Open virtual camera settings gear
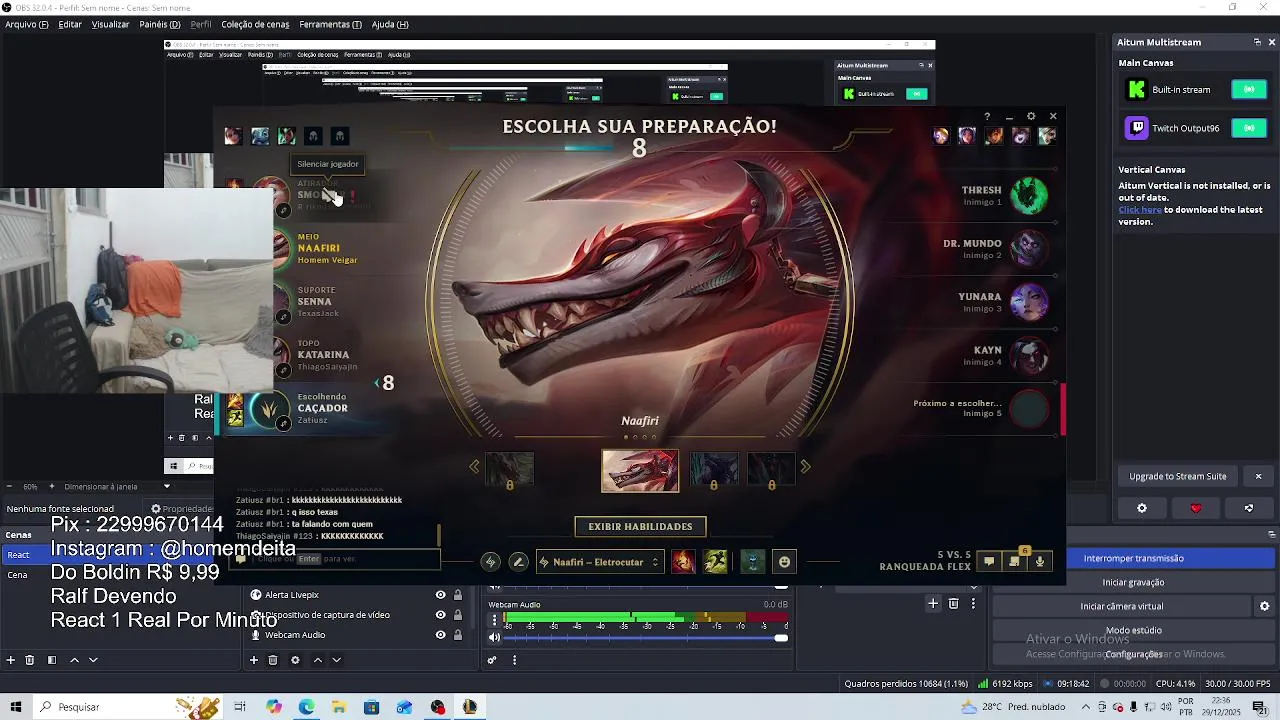The width and height of the screenshot is (1280, 720). [1264, 606]
